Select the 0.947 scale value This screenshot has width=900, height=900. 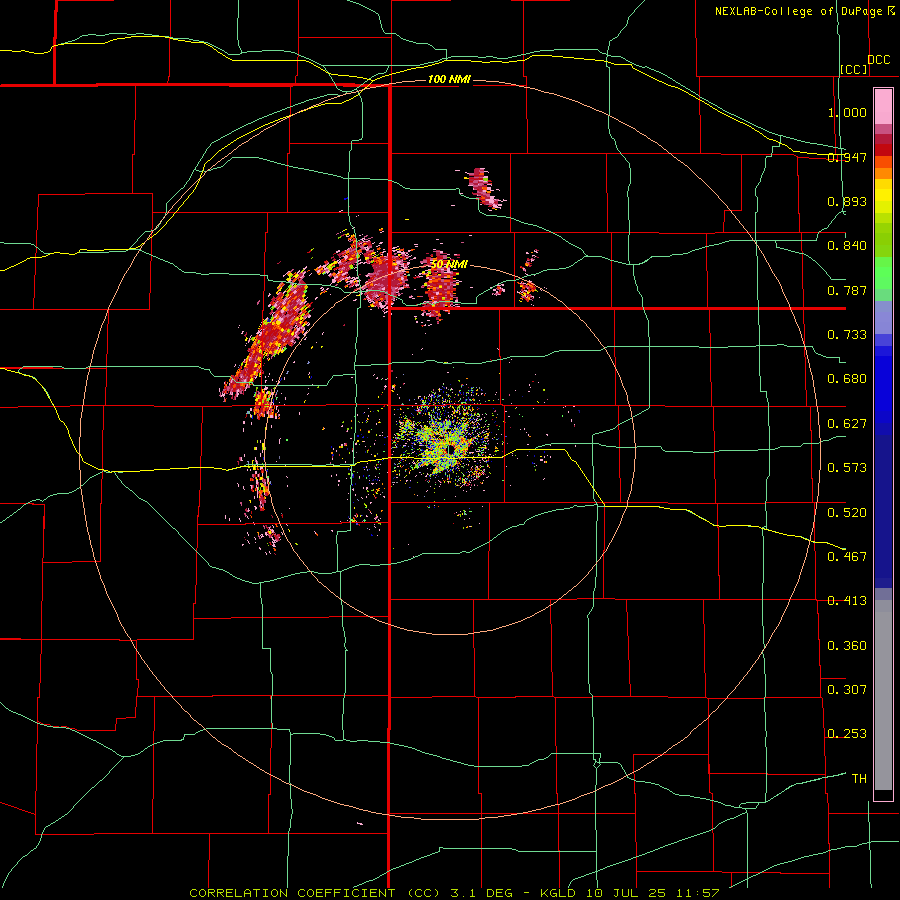847,157
